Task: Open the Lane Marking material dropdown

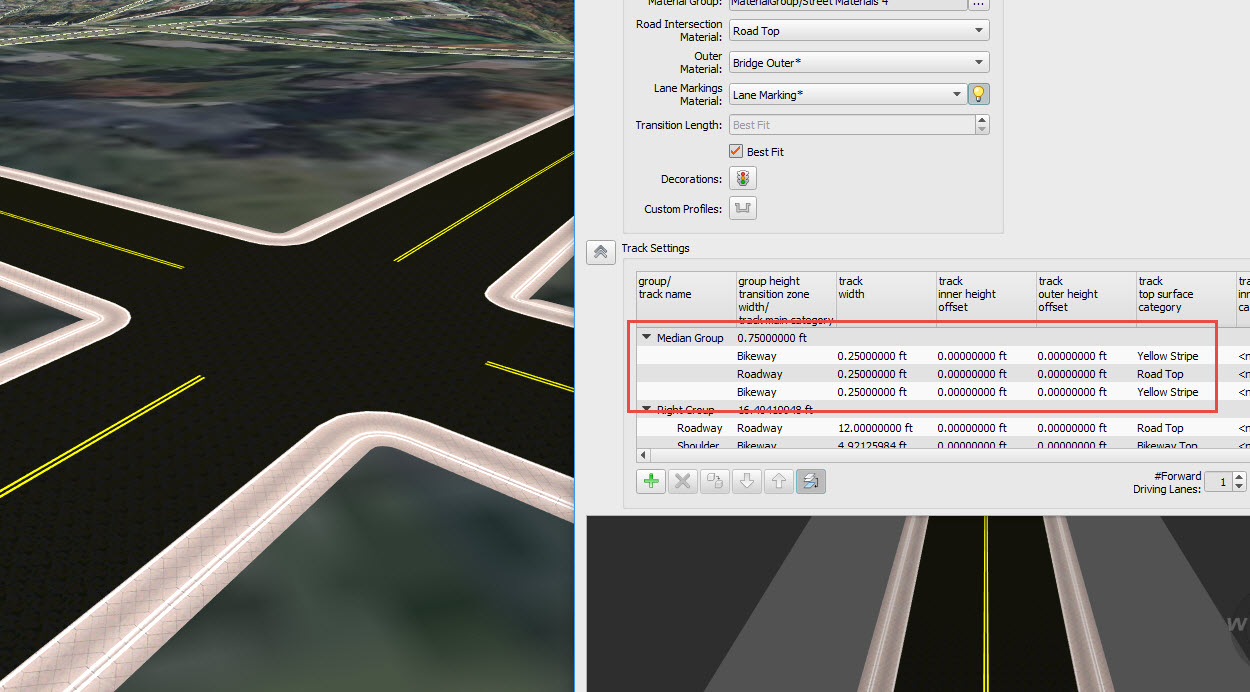Action: (x=954, y=93)
